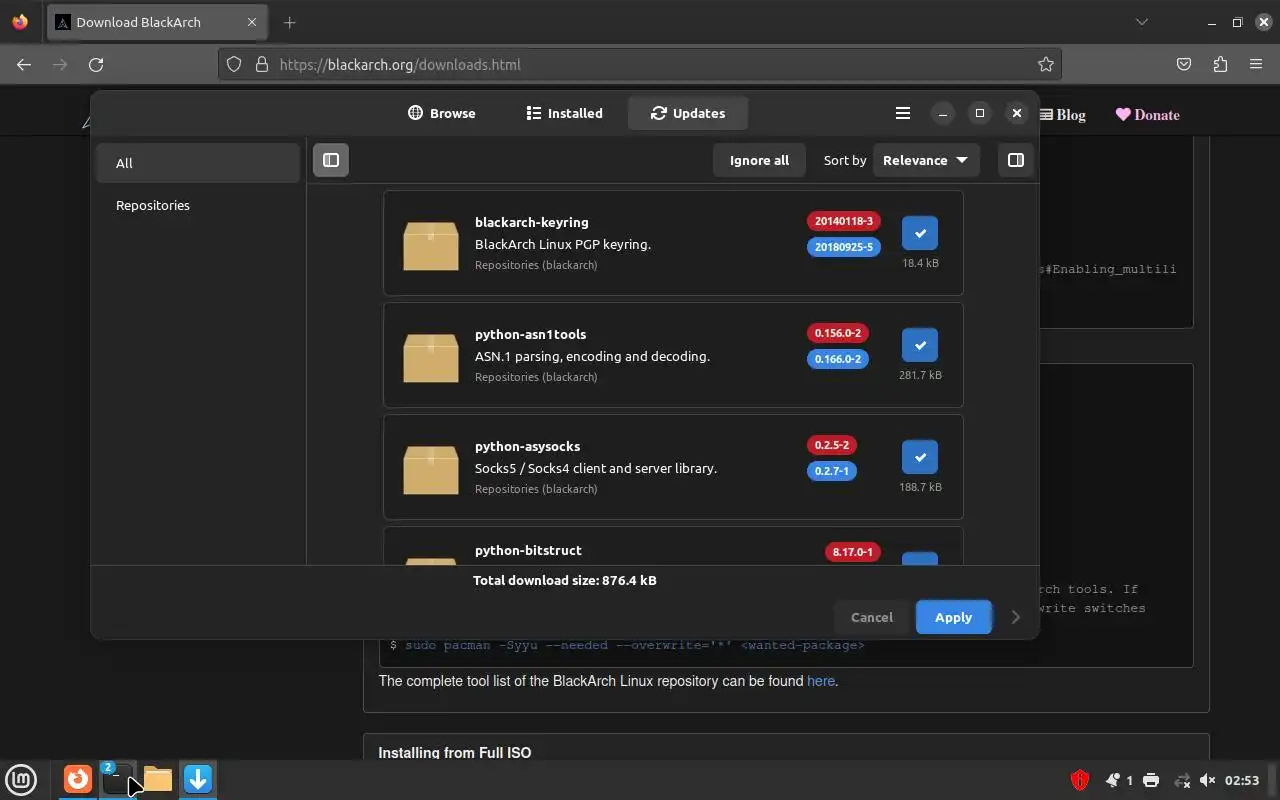
Task: Switch to the Installed tab
Action: tap(565, 113)
